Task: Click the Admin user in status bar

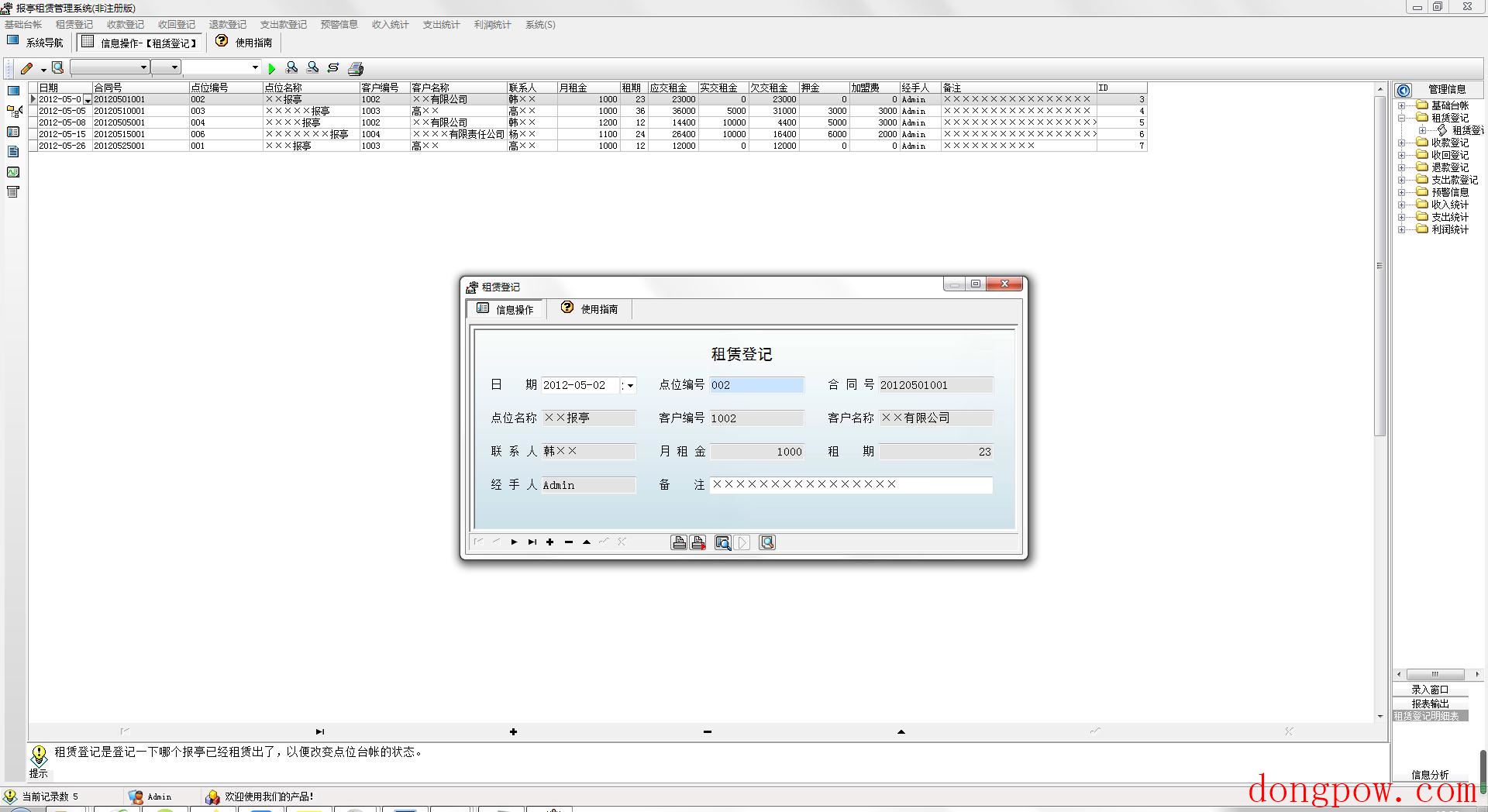Action: 151,797
